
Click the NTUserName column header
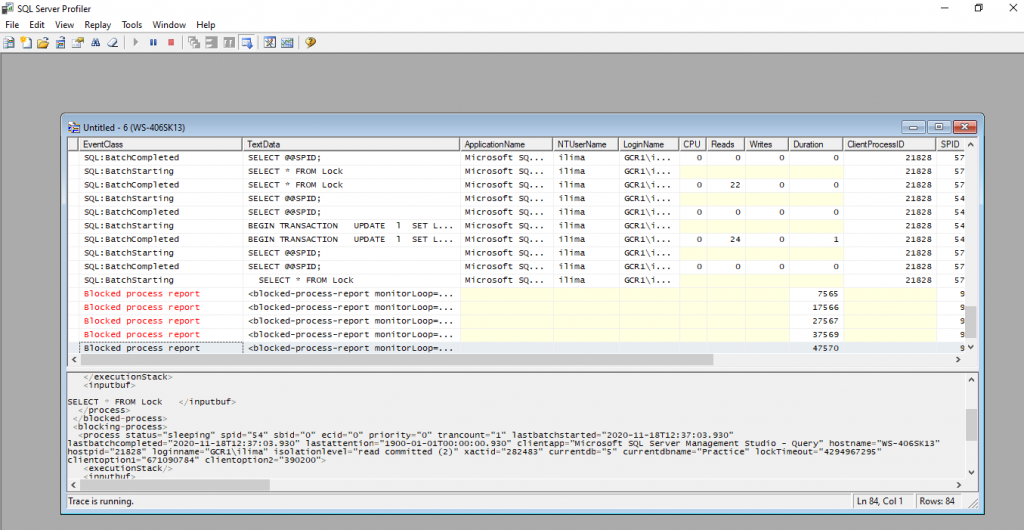click(x=586, y=144)
